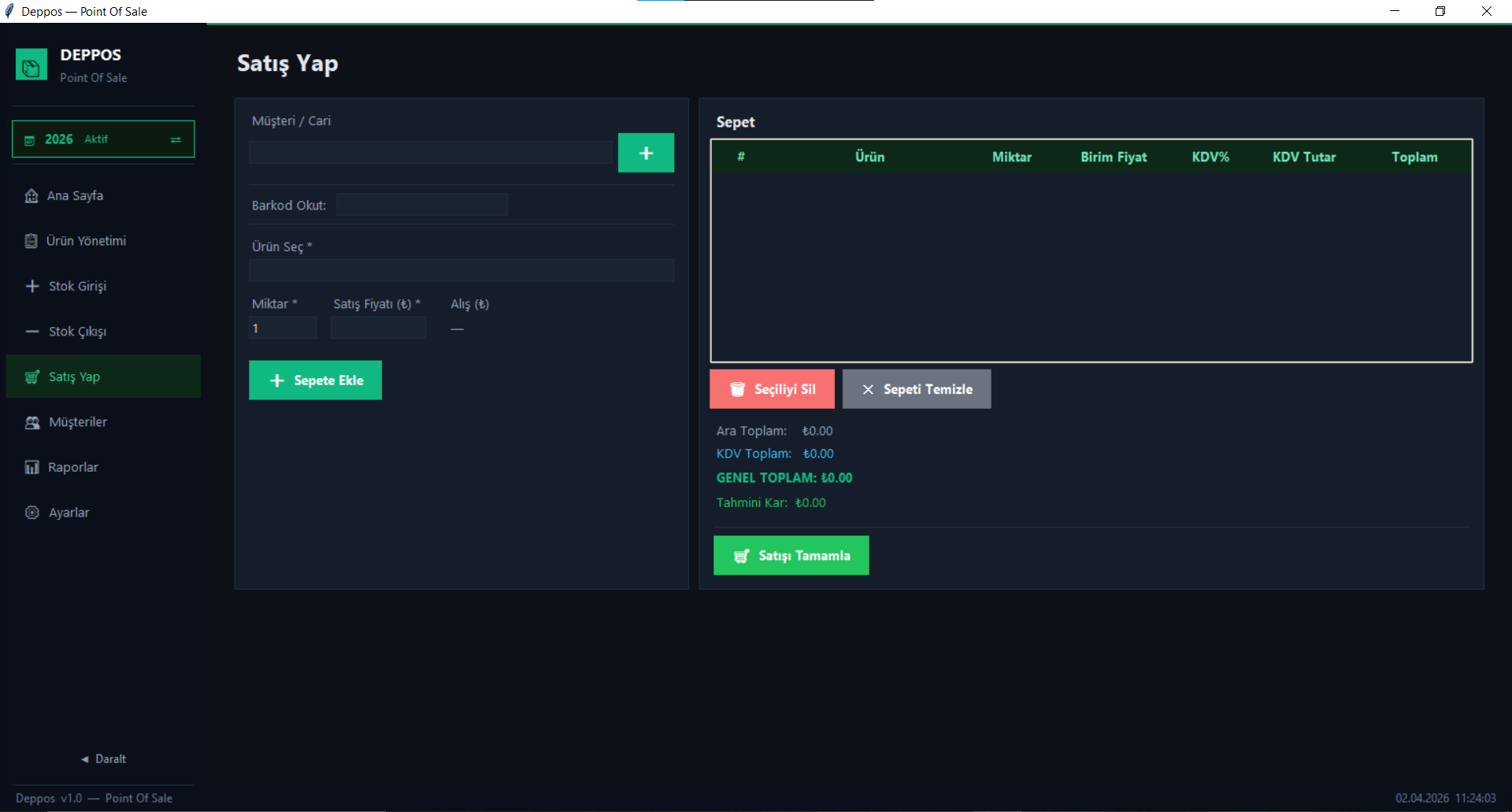
Task: Delete selected item with Seçiliyi Sil
Action: [772, 389]
